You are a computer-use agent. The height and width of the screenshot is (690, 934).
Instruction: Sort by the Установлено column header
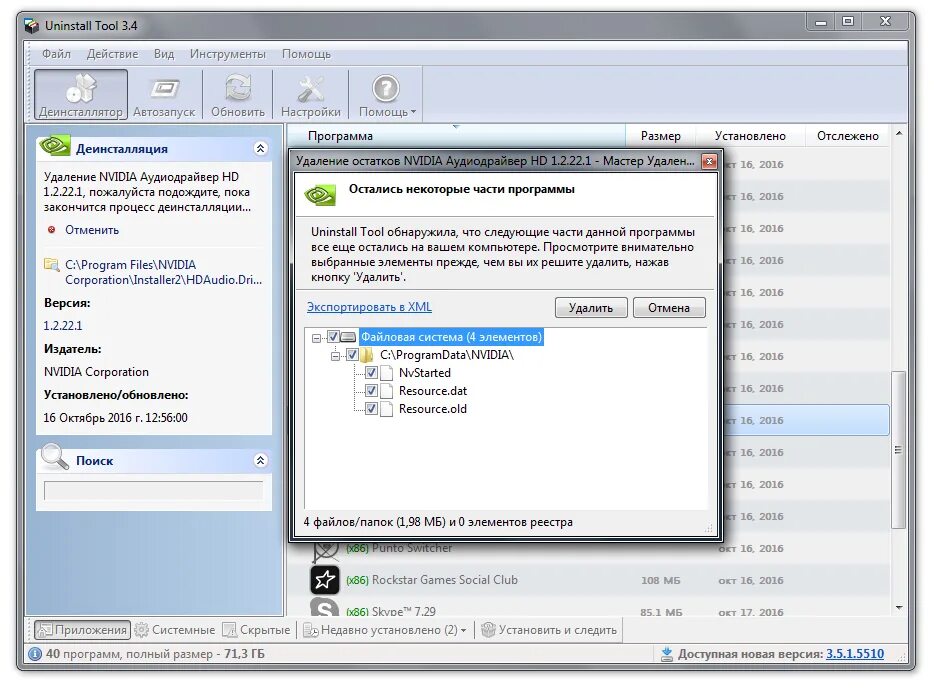point(750,136)
